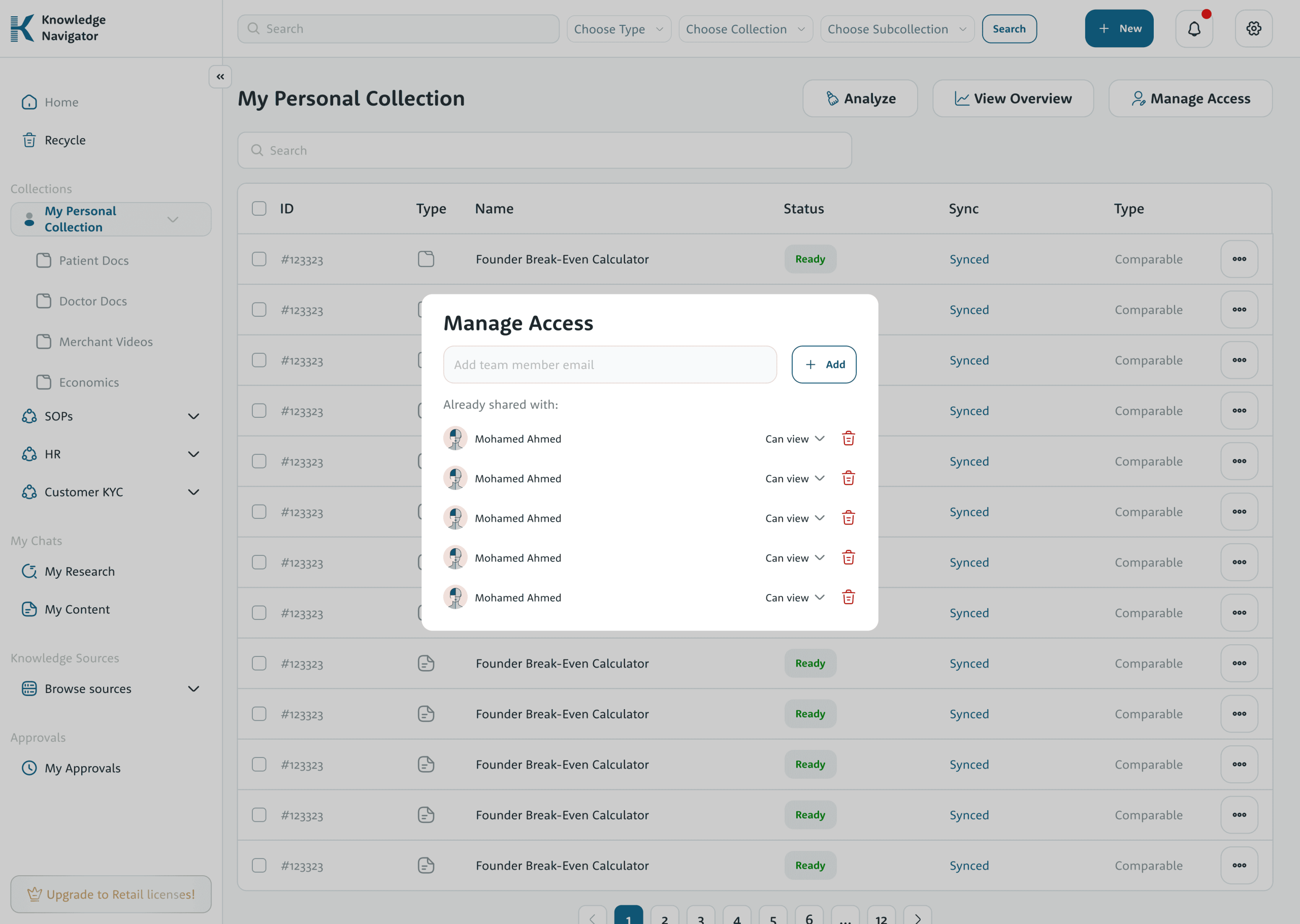Go to My Research chats

[80, 571]
